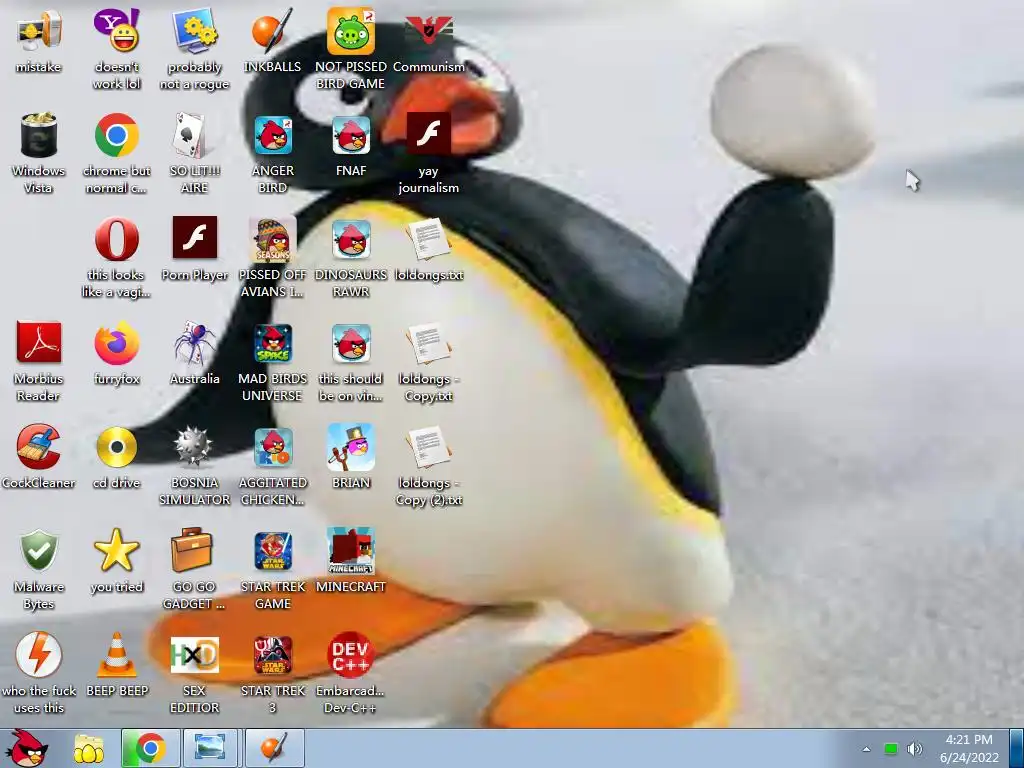Select the loldongs.txt file
The image size is (1024, 768).
point(428,239)
